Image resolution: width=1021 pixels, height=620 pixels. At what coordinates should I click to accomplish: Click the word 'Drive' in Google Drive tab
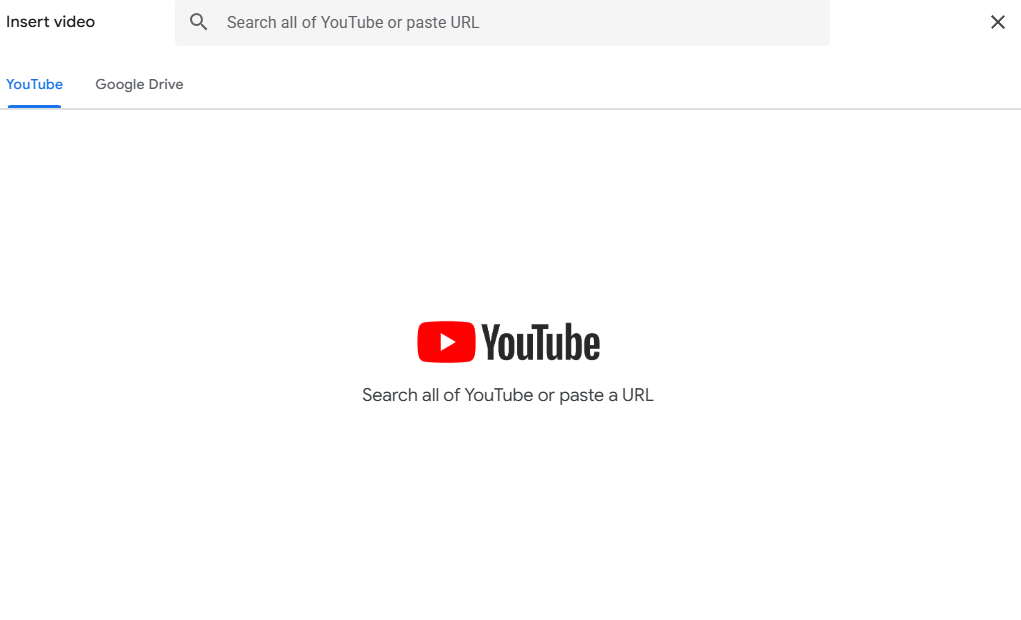pyautogui.click(x=166, y=84)
